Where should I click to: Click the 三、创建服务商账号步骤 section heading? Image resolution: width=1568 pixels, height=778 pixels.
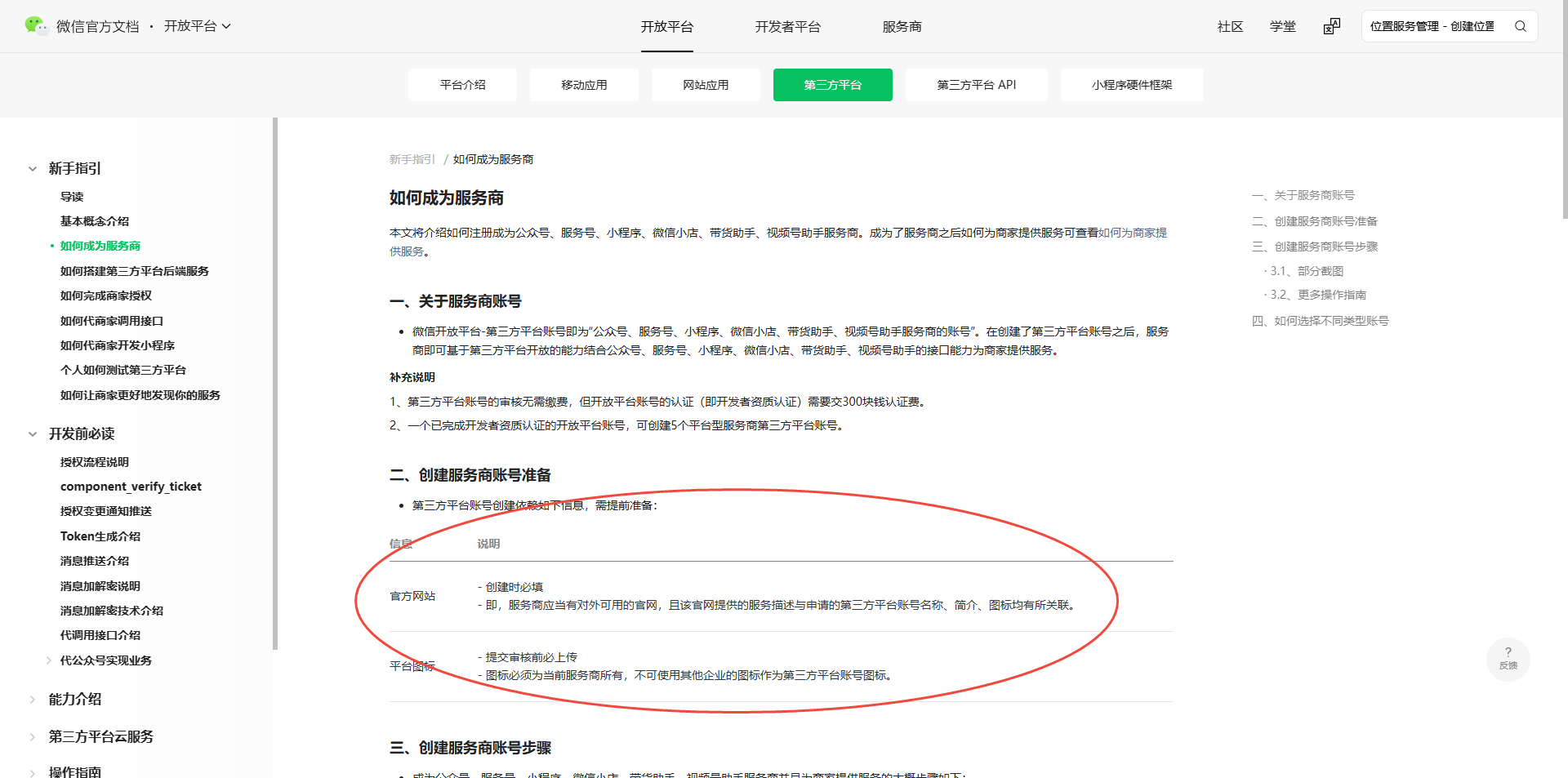(470, 748)
